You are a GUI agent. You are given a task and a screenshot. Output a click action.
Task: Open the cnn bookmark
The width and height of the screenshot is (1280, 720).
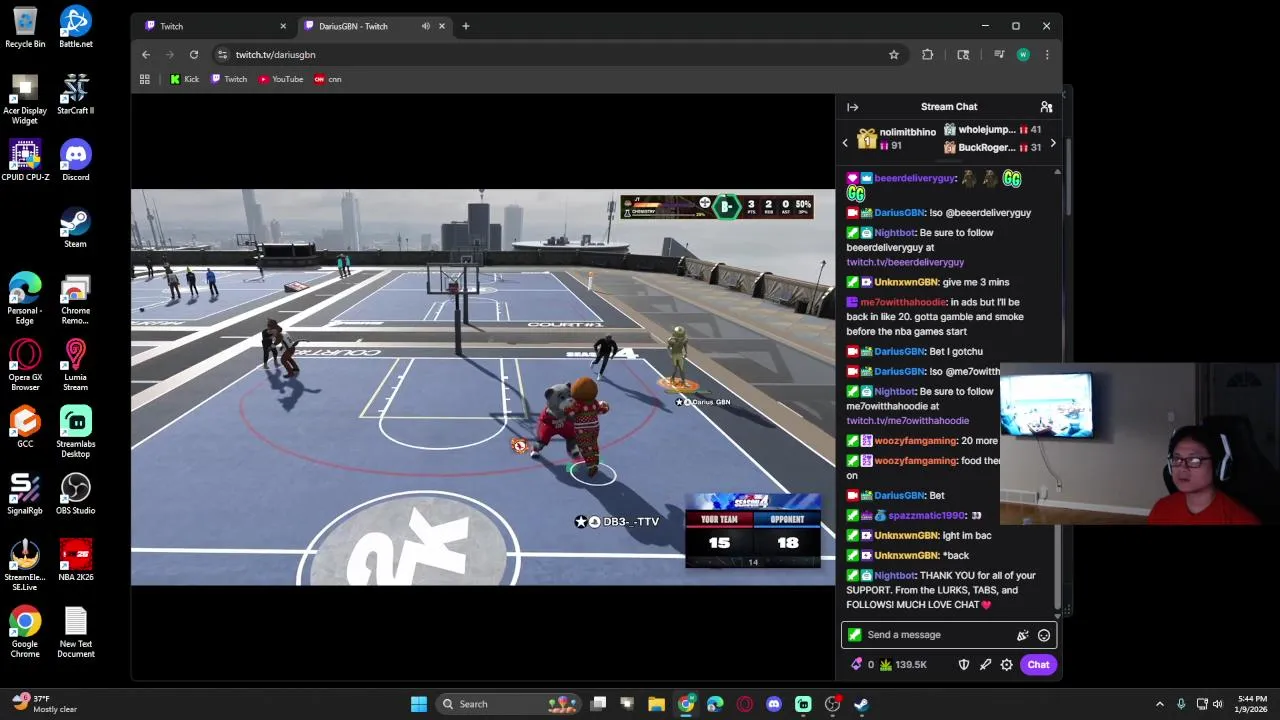(328, 79)
